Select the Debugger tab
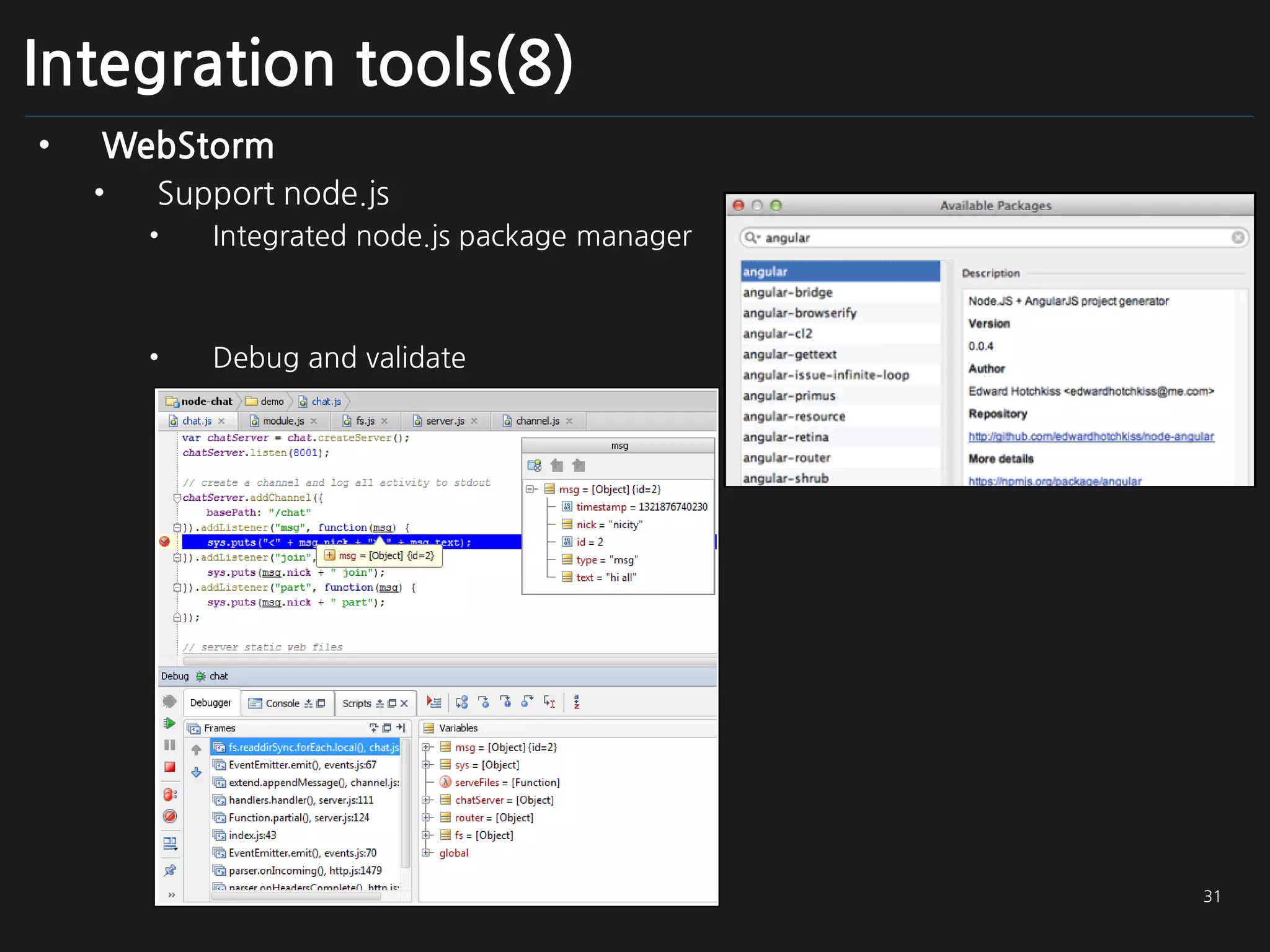1270x952 pixels. tap(211, 703)
